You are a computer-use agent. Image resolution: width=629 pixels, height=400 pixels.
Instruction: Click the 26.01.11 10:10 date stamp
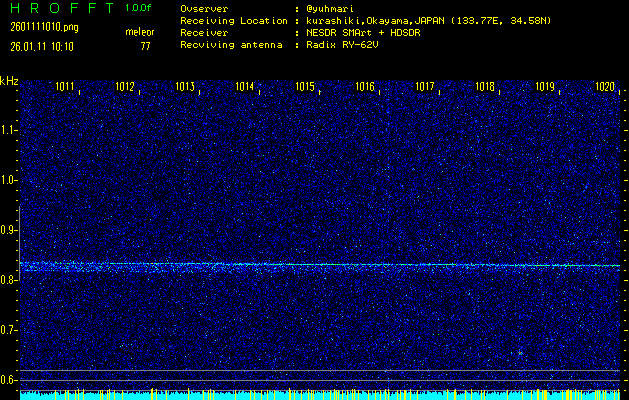tap(44, 46)
